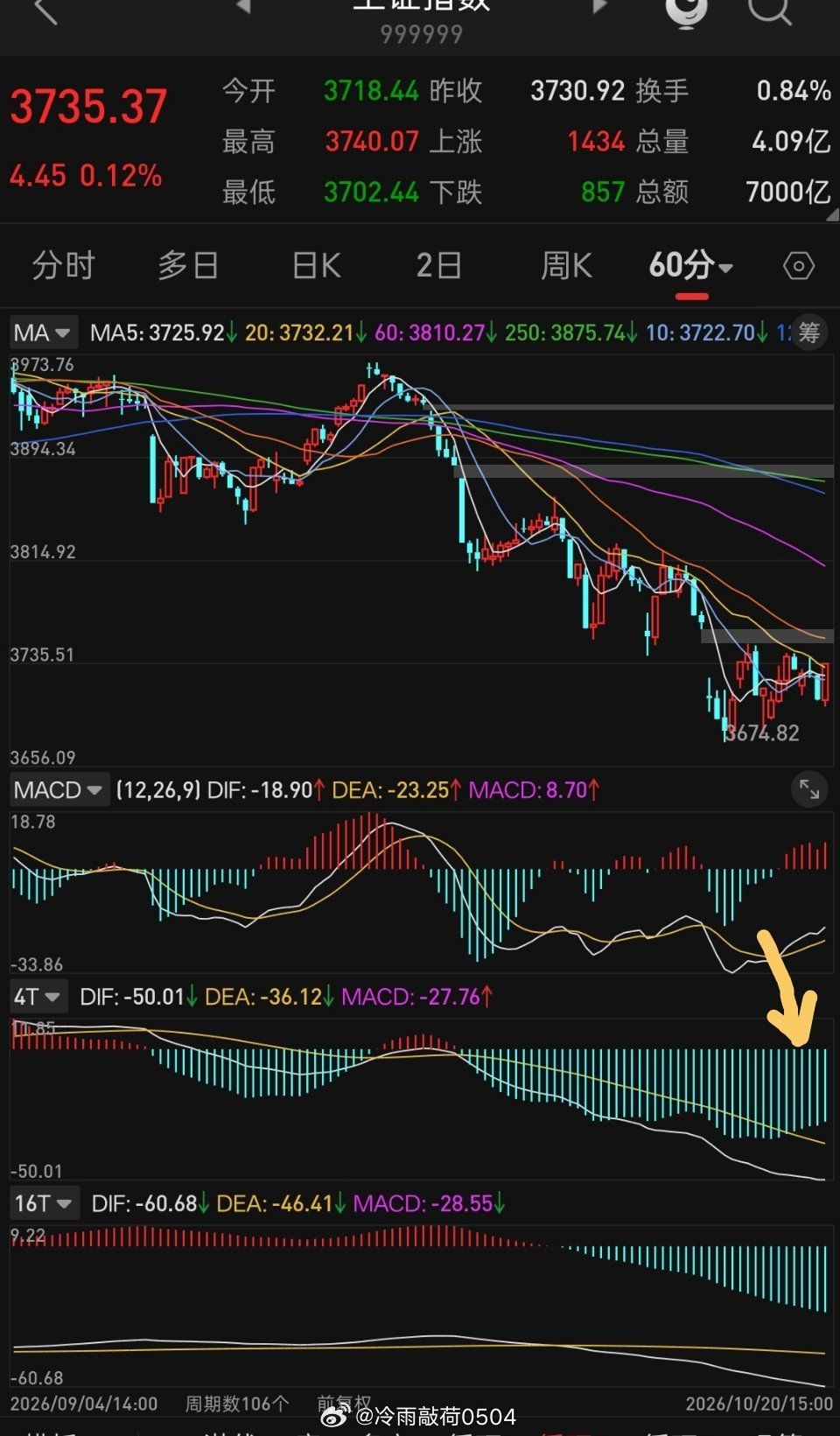The image size is (840, 1436).
Task: Switch to the 日K tab
Action: click(x=316, y=265)
